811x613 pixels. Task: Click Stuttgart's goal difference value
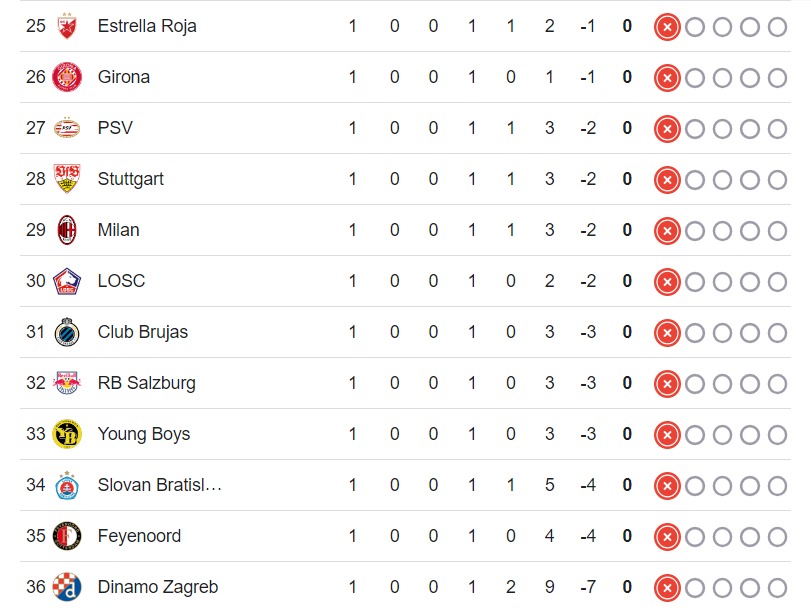pyautogui.click(x=588, y=179)
